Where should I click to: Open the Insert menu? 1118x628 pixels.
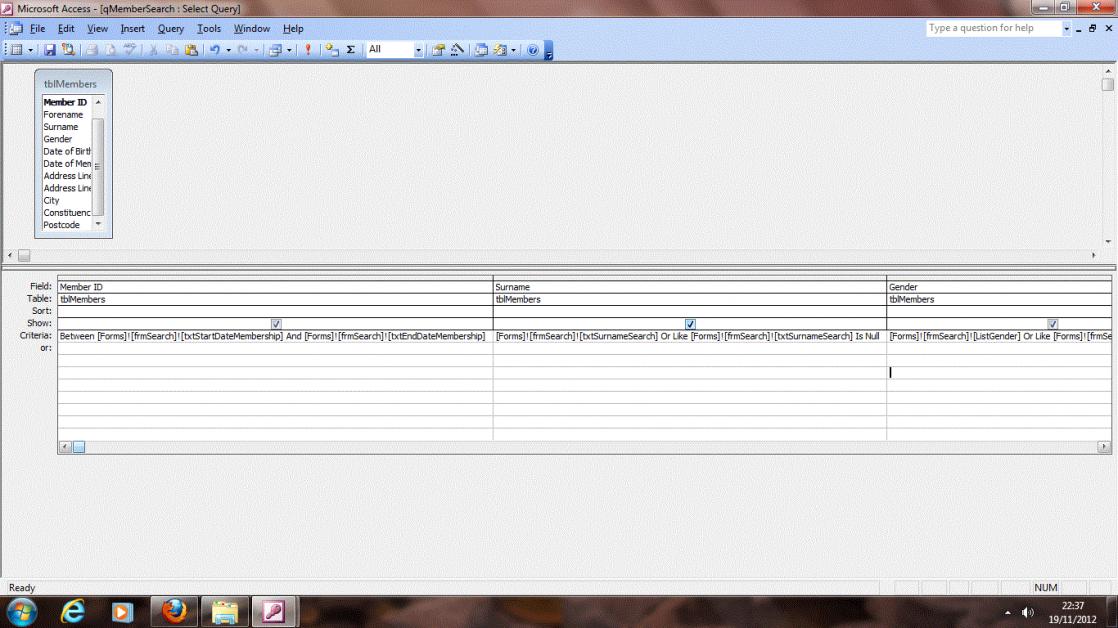click(132, 29)
